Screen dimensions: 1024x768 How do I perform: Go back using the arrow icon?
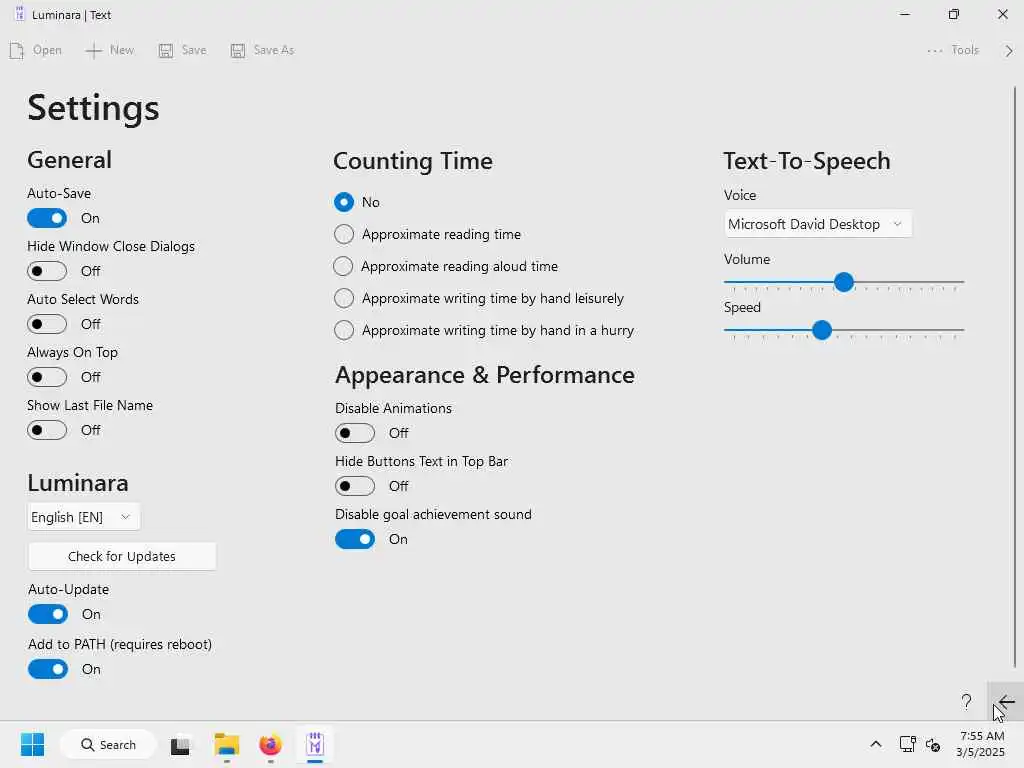[x=1006, y=701]
